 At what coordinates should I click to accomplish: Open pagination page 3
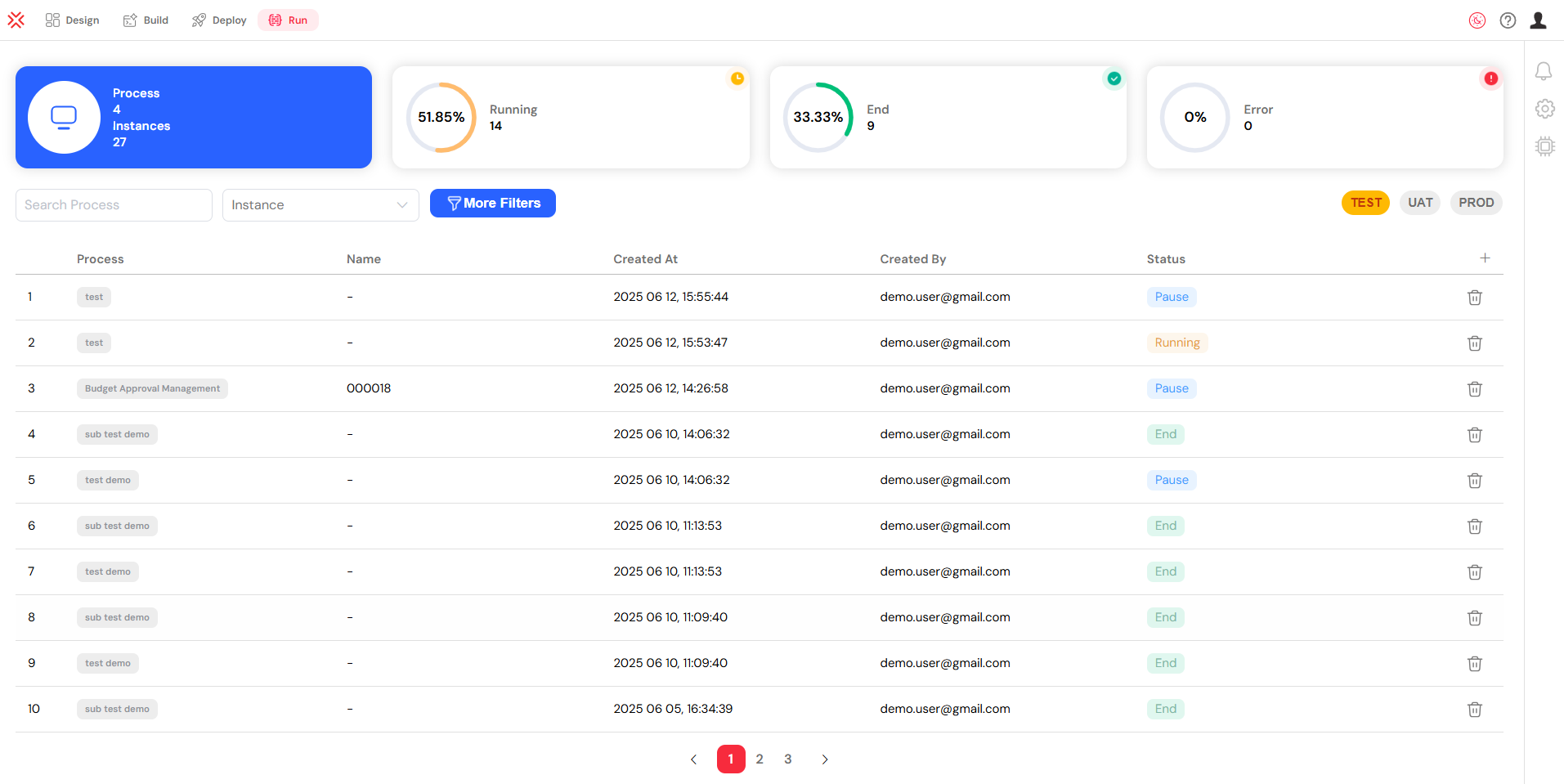[x=787, y=759]
